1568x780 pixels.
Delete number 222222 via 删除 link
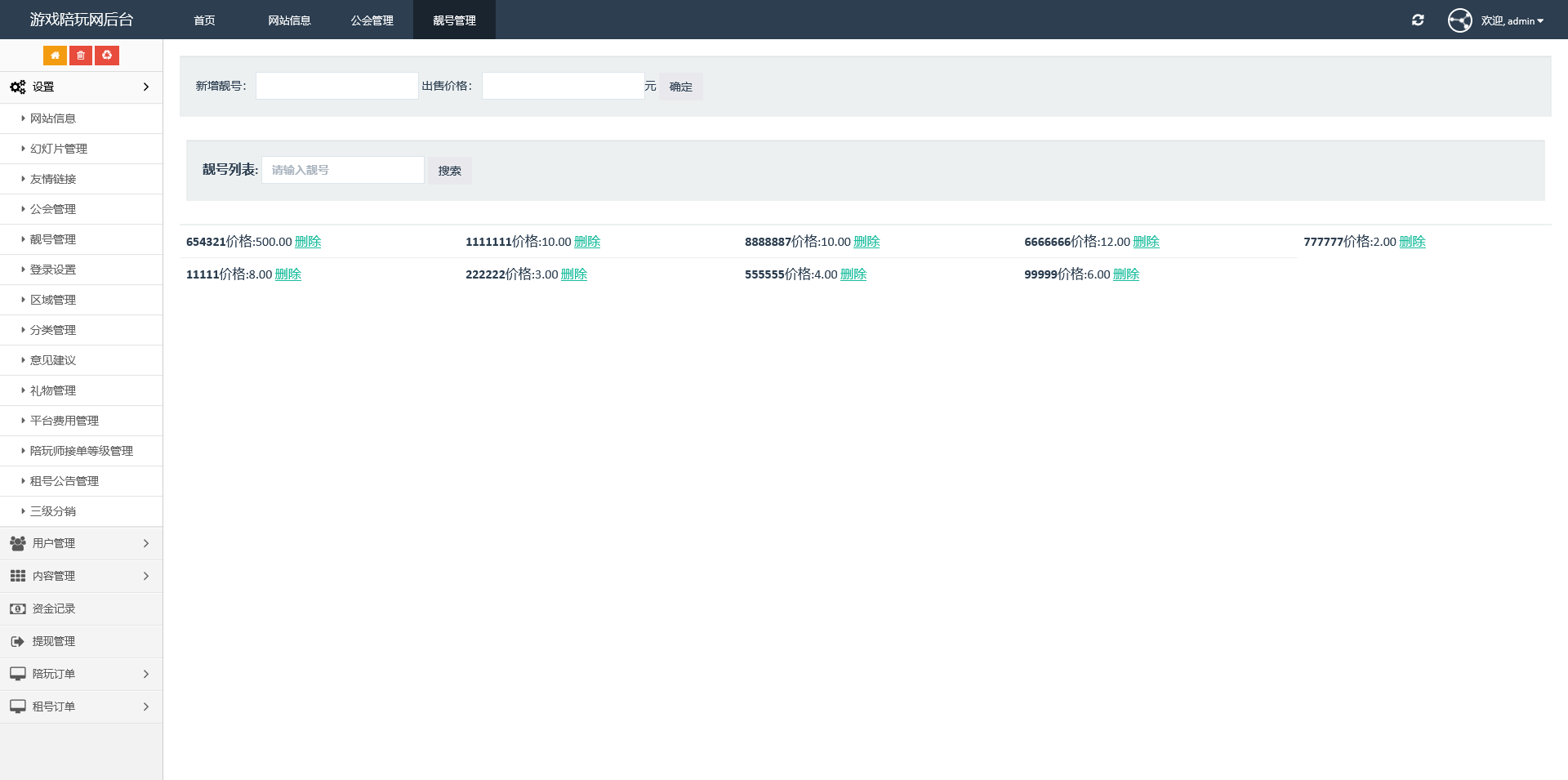pyautogui.click(x=574, y=274)
